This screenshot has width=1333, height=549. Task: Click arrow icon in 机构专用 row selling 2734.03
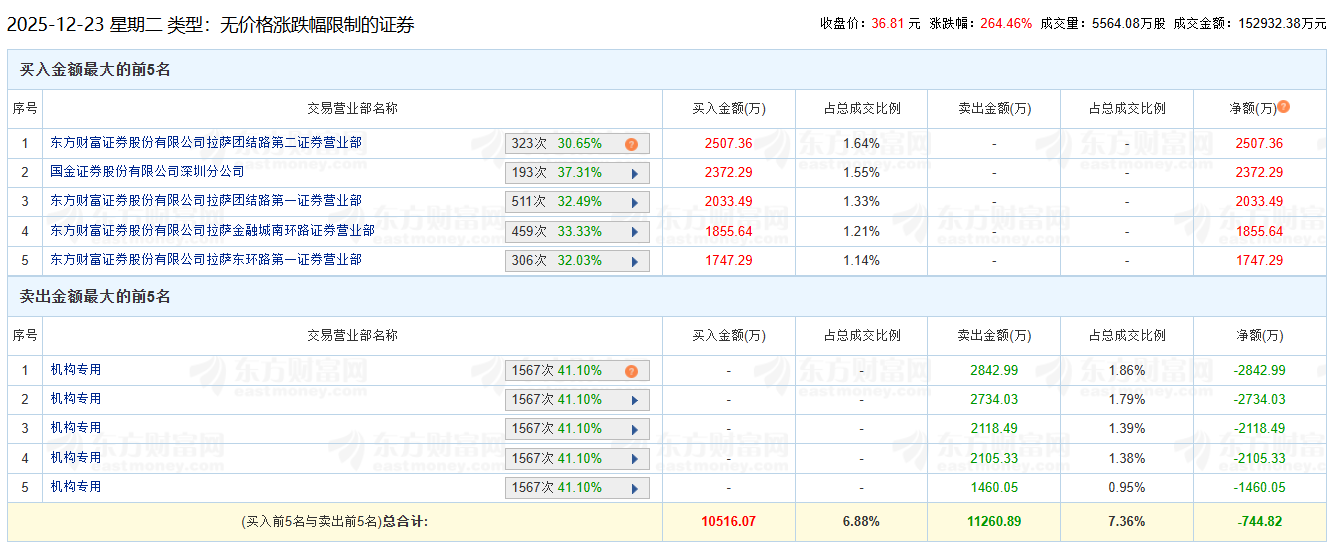pos(634,400)
